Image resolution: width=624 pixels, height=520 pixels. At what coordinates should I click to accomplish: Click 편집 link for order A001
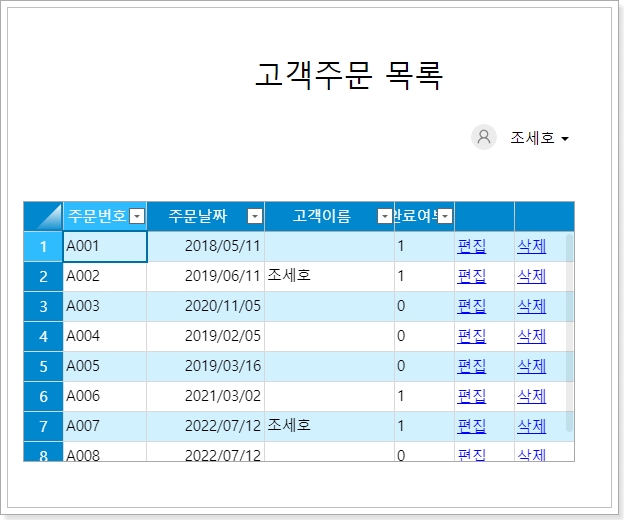pos(471,246)
